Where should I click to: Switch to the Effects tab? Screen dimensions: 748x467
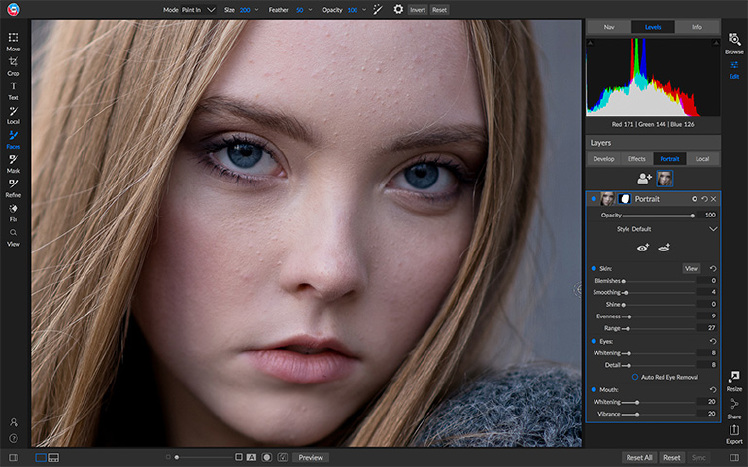pos(636,159)
